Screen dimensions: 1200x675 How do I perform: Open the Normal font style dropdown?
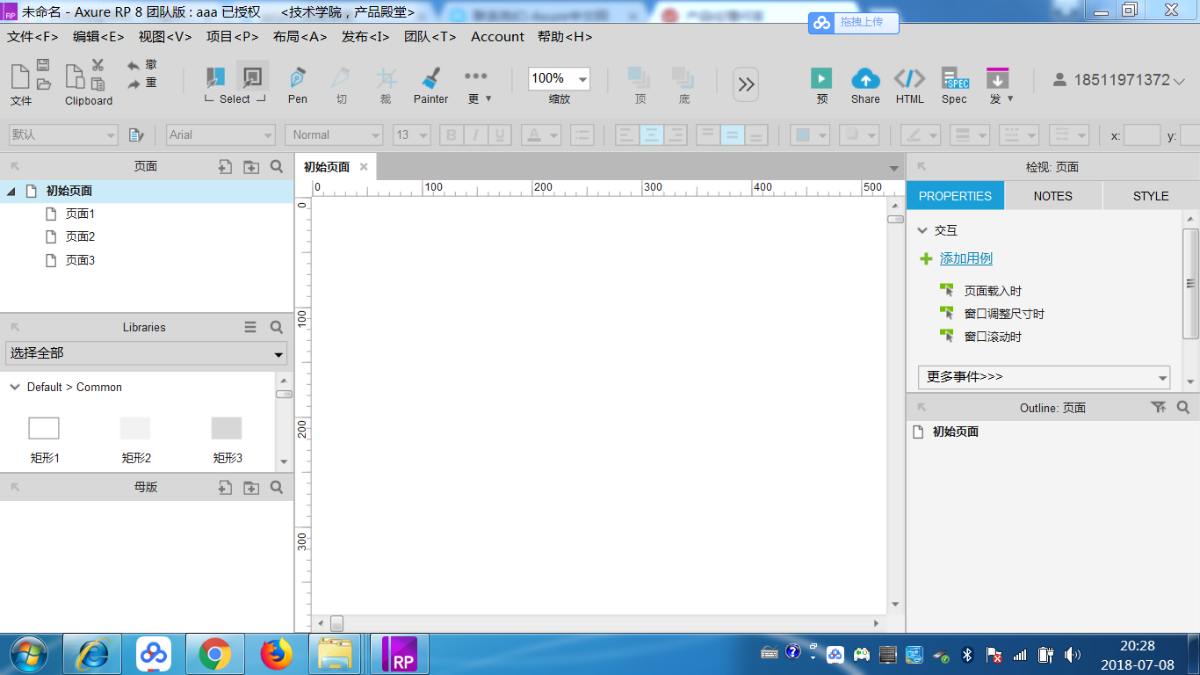click(334, 135)
